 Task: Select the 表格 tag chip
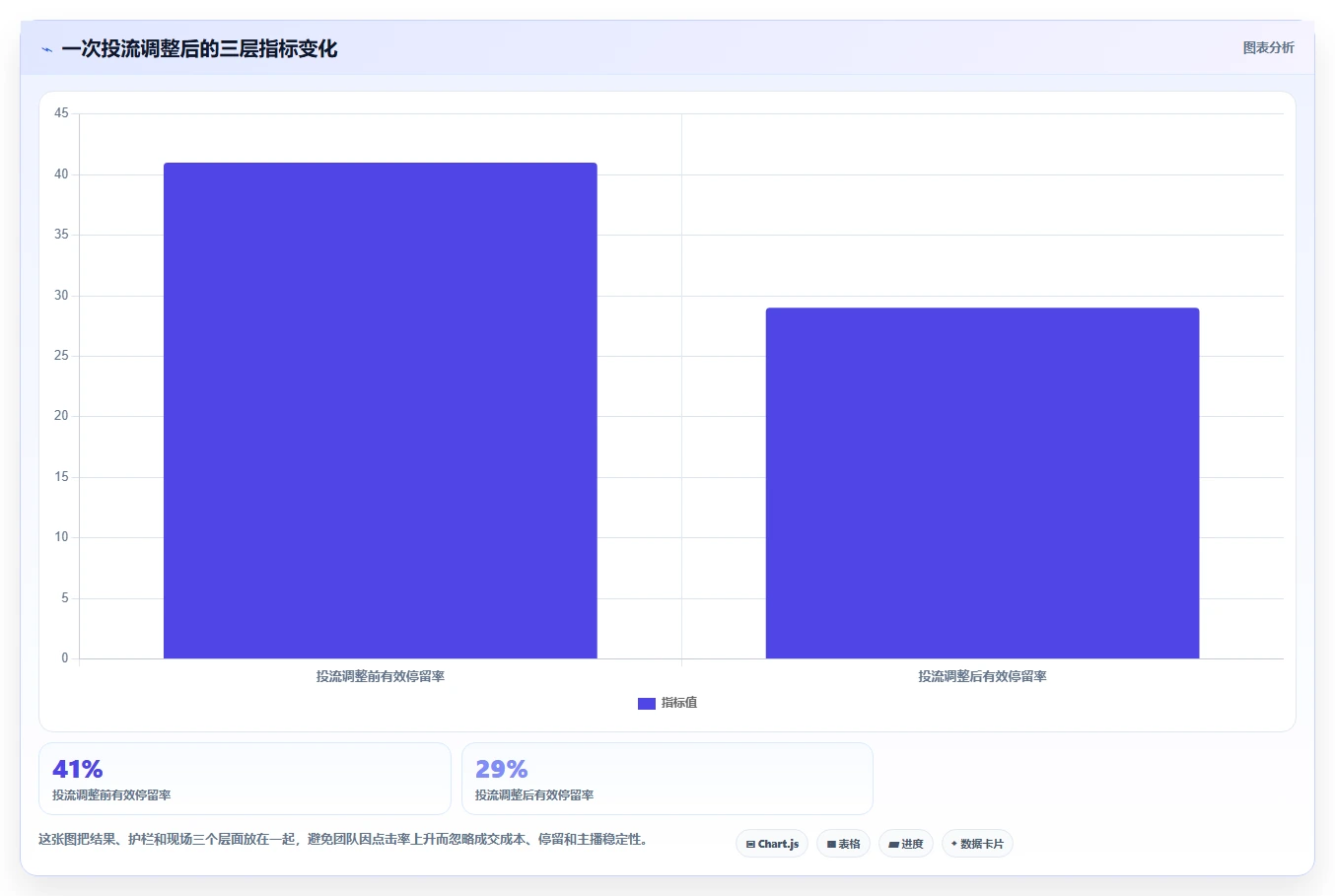843,844
